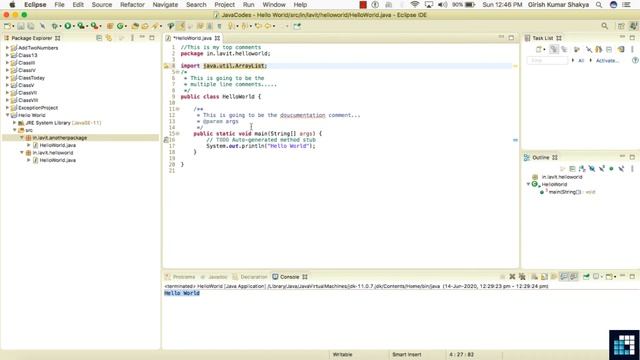Switch to the Declaration tab

[250, 277]
